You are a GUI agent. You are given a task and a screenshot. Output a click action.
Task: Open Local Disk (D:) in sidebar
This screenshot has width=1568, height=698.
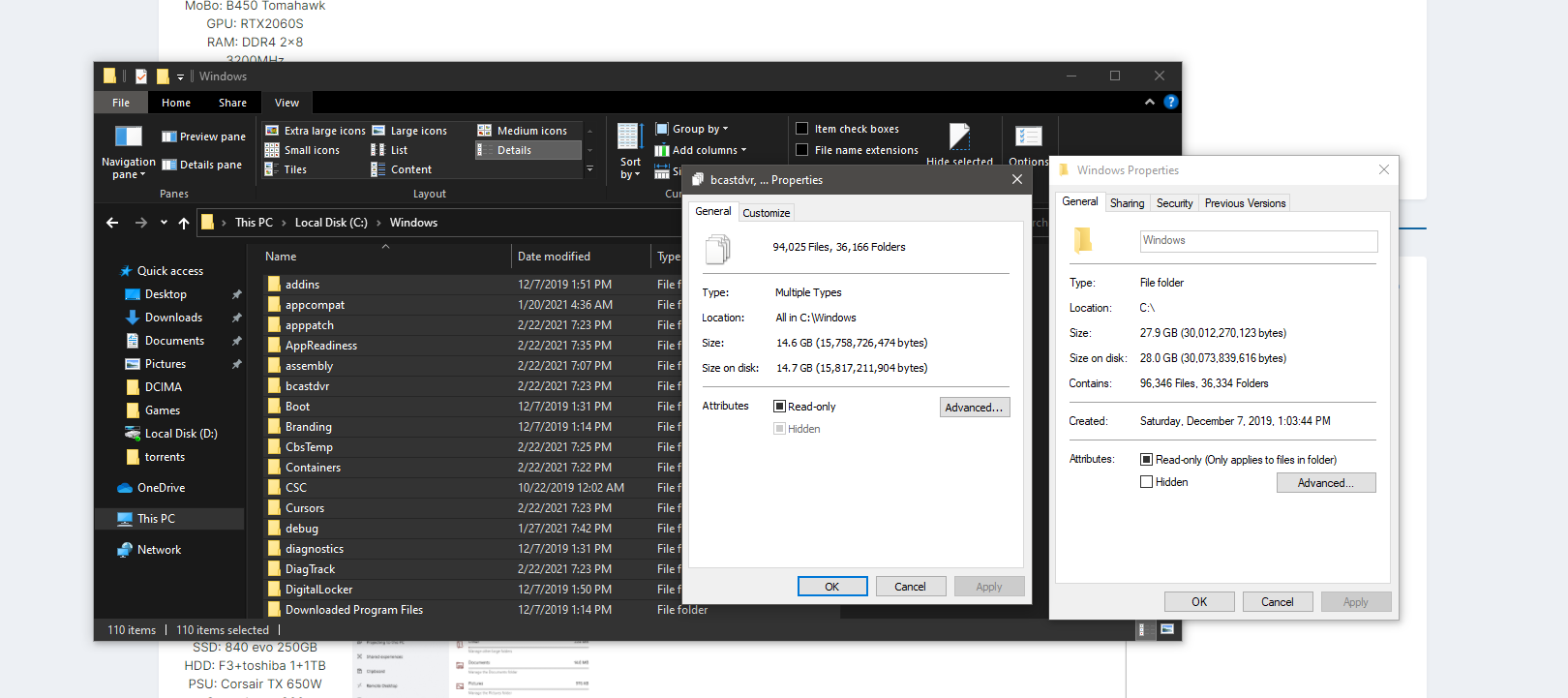pyautogui.click(x=181, y=434)
